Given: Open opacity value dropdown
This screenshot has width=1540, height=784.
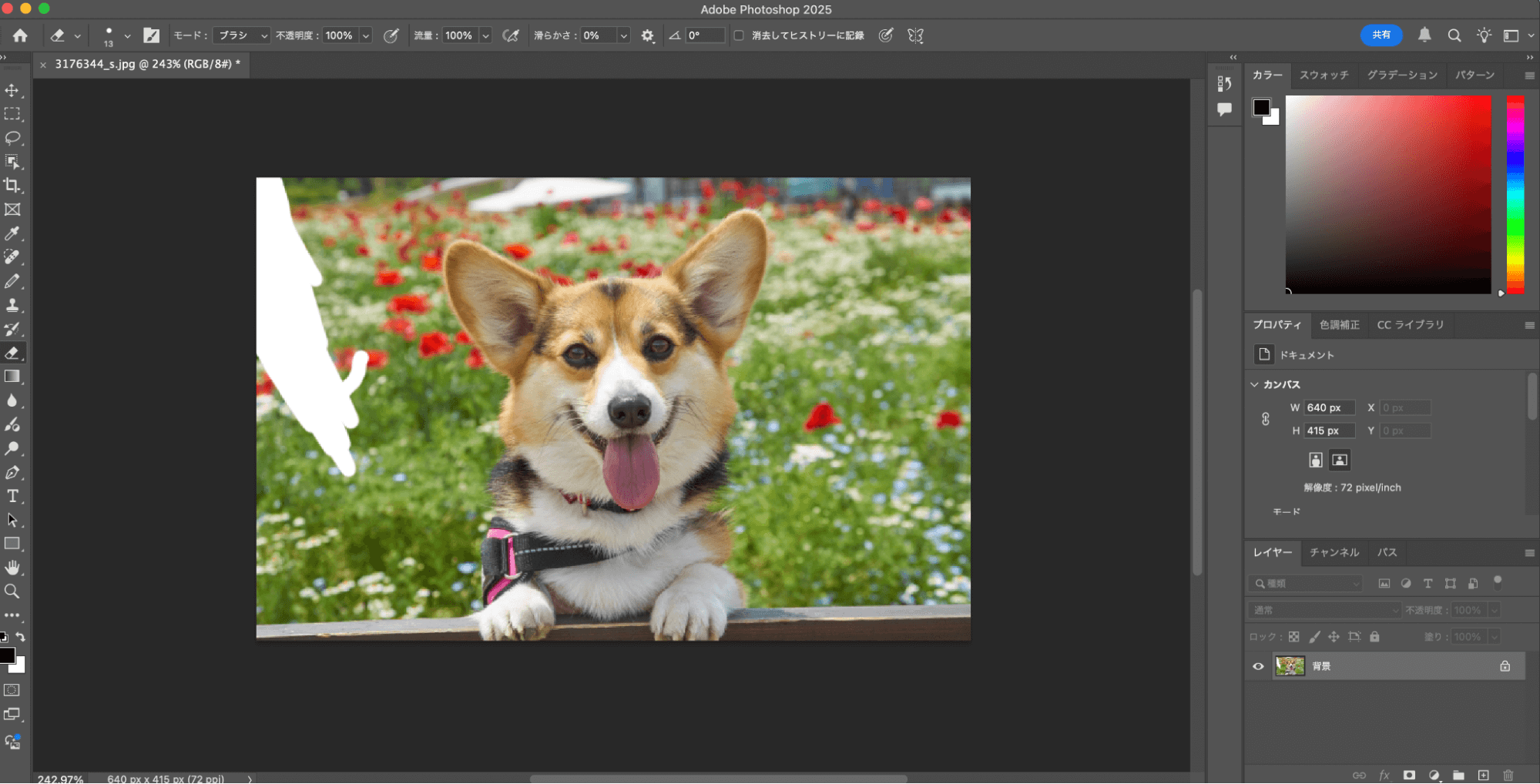Looking at the screenshot, I should (366, 35).
